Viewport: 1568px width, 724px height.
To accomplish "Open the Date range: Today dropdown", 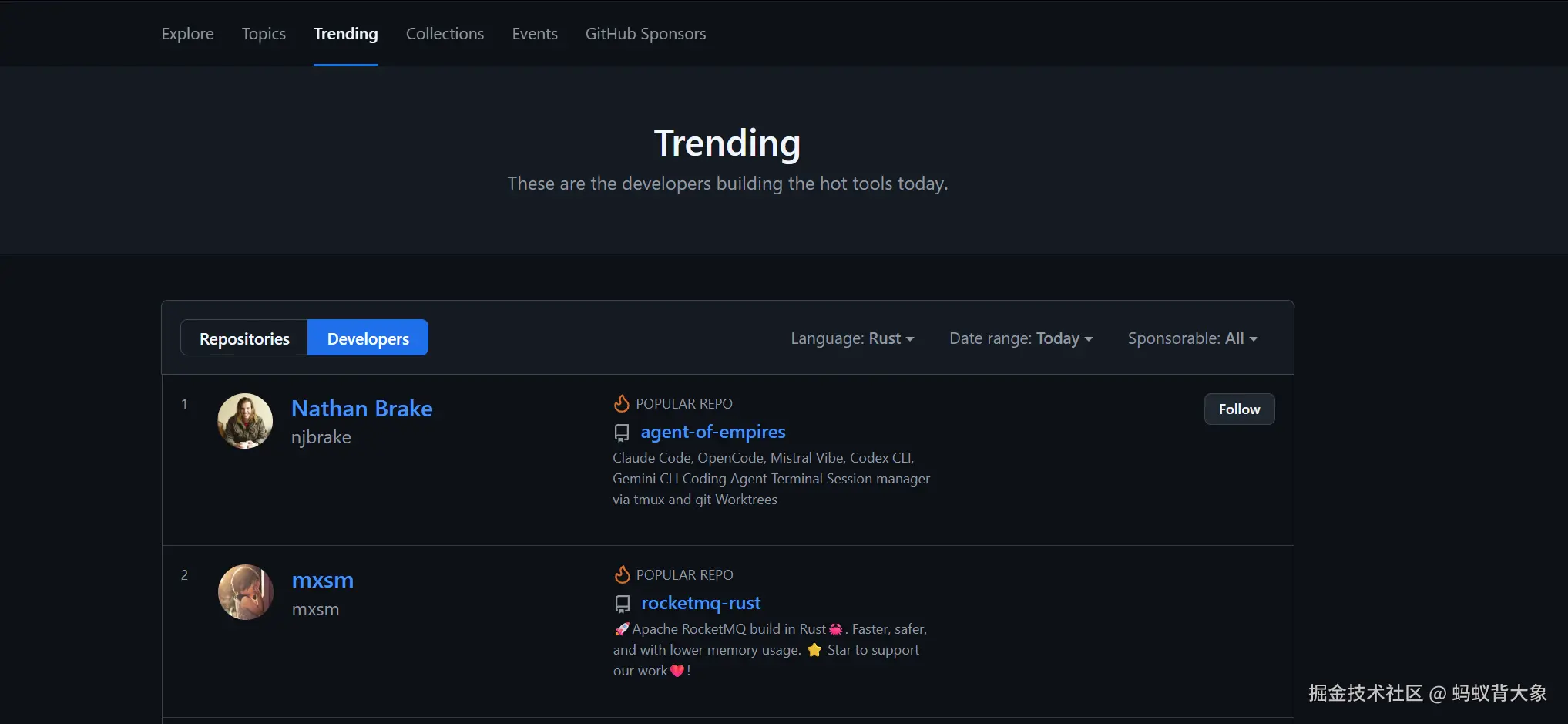I will click(1020, 338).
